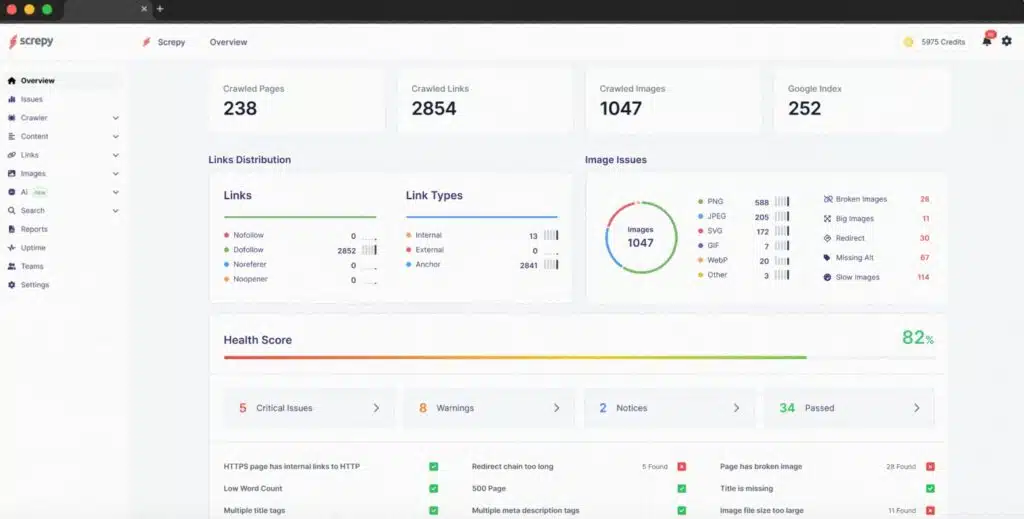Viewport: 1024px width, 519px height.
Task: Click the Screpy logo in sidebar header
Action: pyautogui.click(x=31, y=41)
